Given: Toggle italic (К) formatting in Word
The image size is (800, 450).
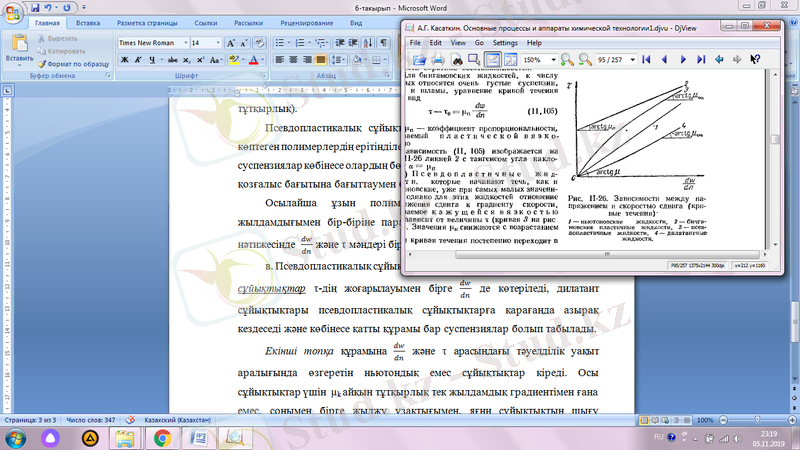Looking at the screenshot, I should 138,60.
